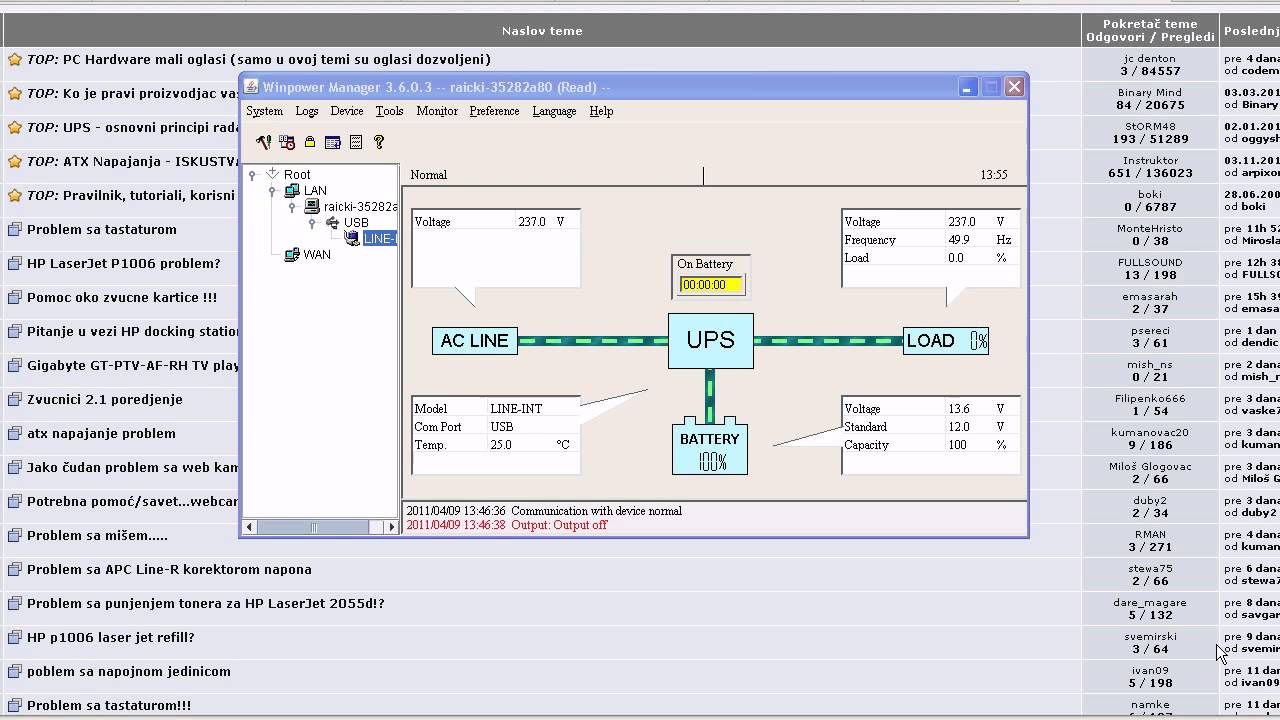Select the USB node in the tree
Screen dimensions: 1280x720
point(356,223)
